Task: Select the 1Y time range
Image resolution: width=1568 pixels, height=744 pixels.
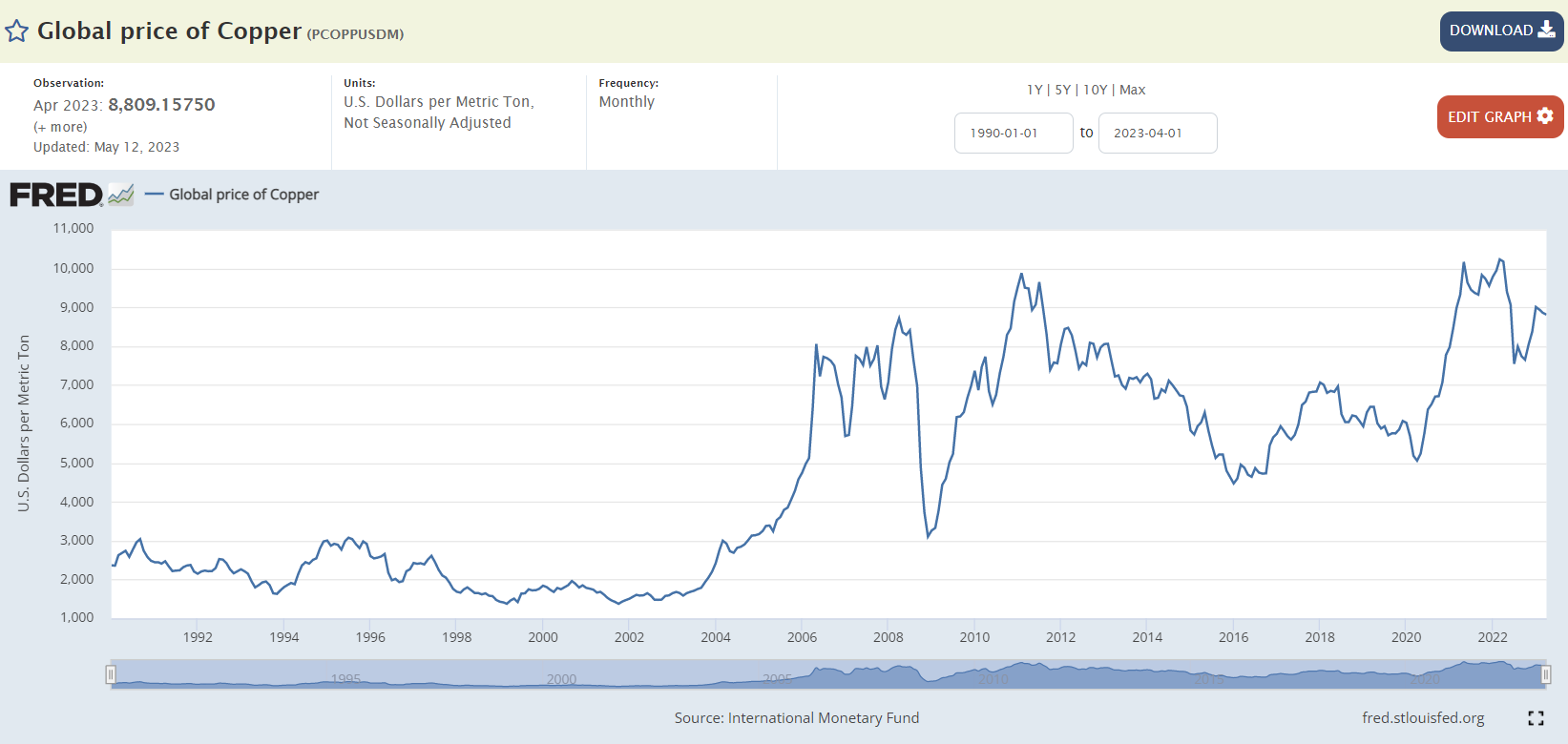Action: click(1034, 90)
